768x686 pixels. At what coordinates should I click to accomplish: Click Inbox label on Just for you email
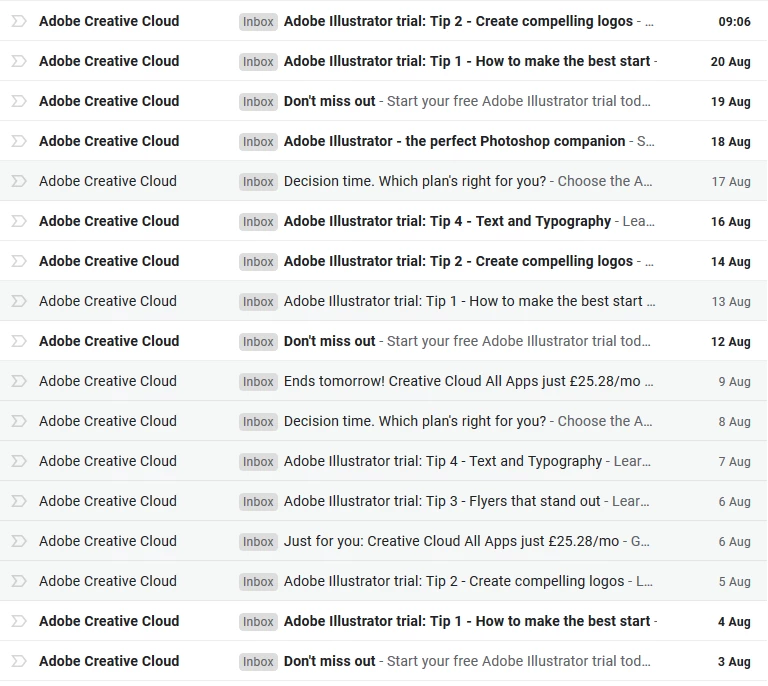[x=258, y=542]
